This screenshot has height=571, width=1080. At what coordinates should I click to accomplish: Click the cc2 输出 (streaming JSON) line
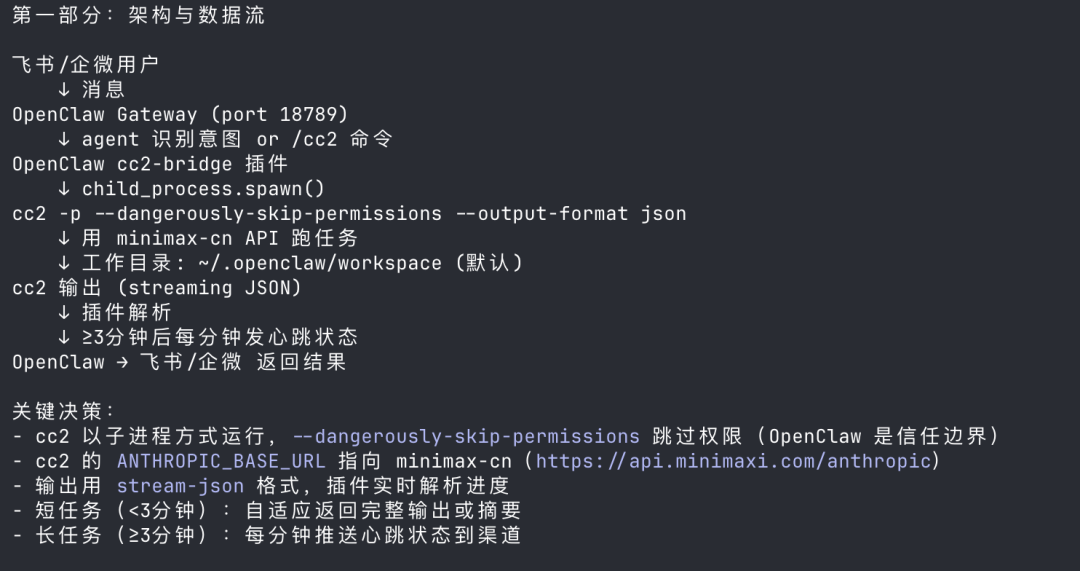click(x=157, y=288)
